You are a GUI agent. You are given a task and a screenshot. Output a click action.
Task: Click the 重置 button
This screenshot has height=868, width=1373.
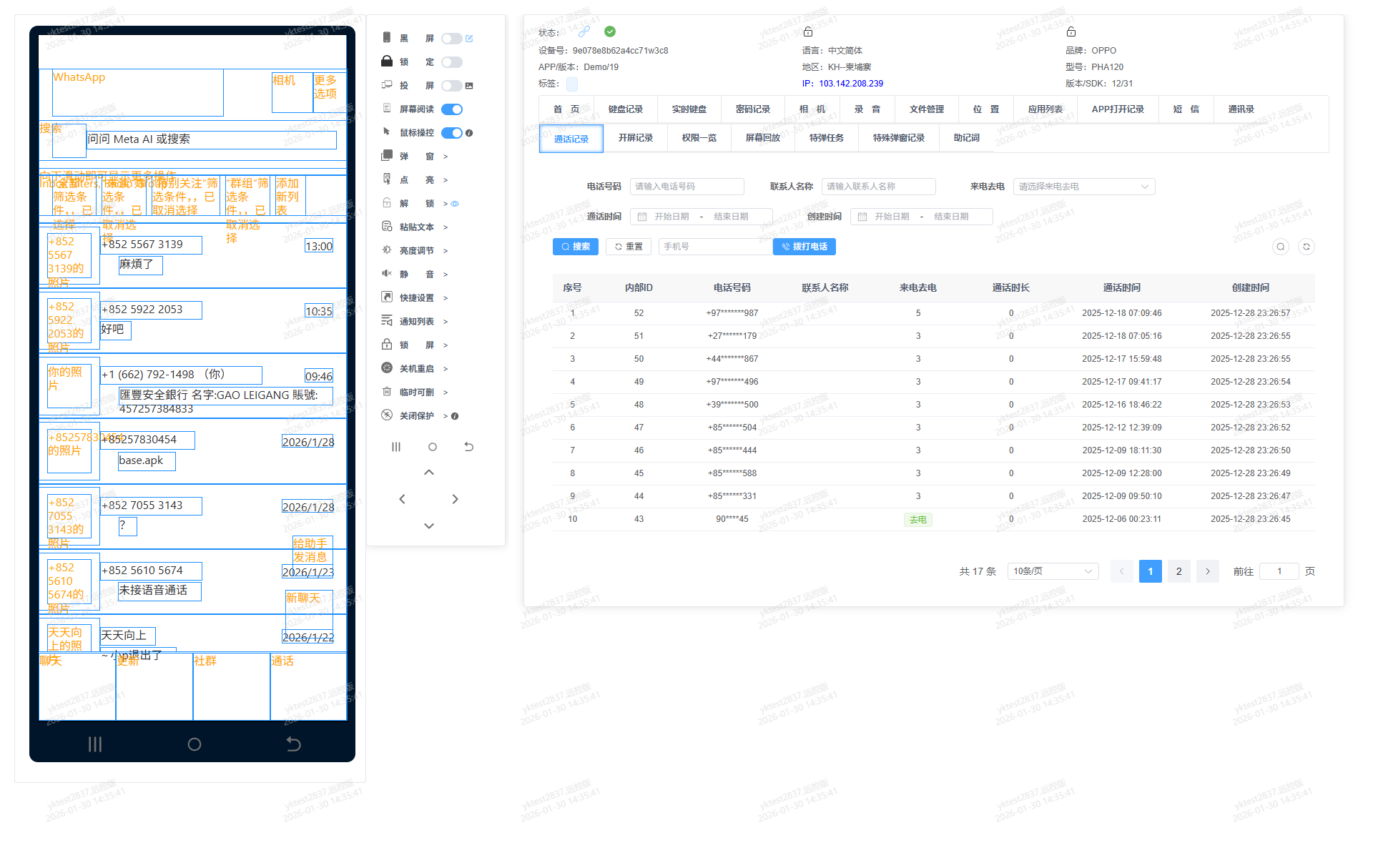click(629, 247)
